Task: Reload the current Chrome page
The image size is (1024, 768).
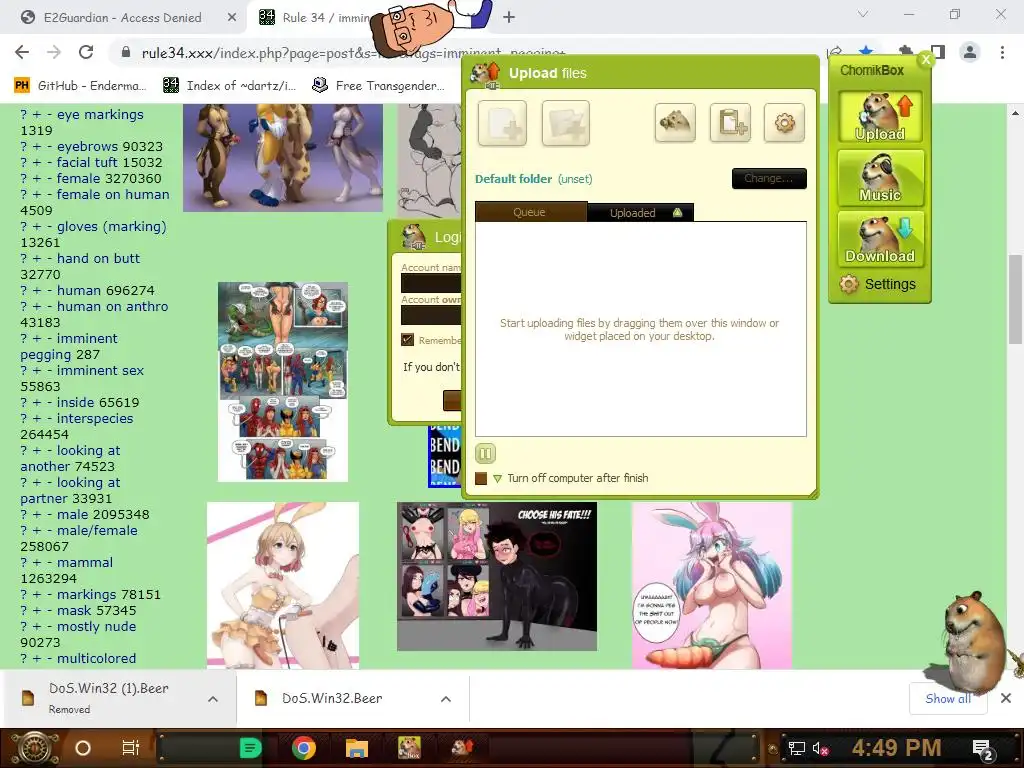Action: pyautogui.click(x=86, y=52)
